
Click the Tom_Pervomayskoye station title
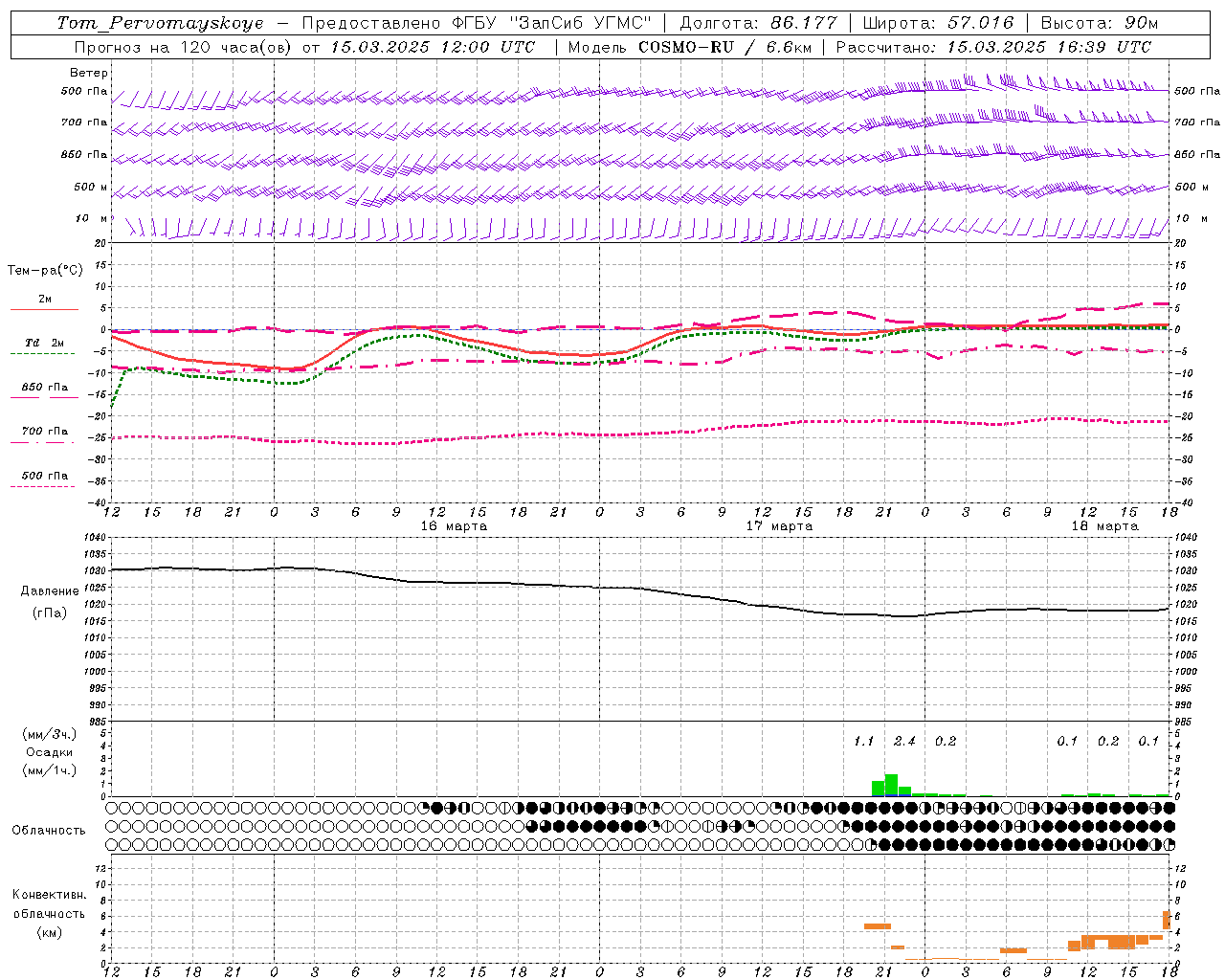(160, 23)
